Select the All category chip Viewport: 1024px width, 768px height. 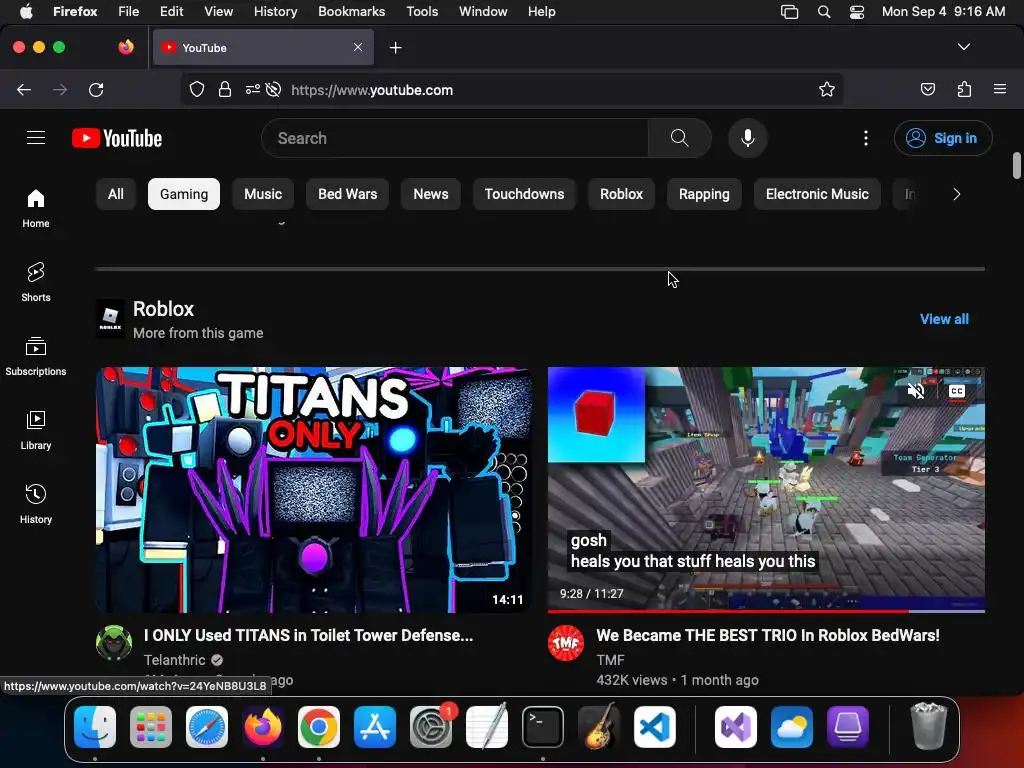pos(116,194)
